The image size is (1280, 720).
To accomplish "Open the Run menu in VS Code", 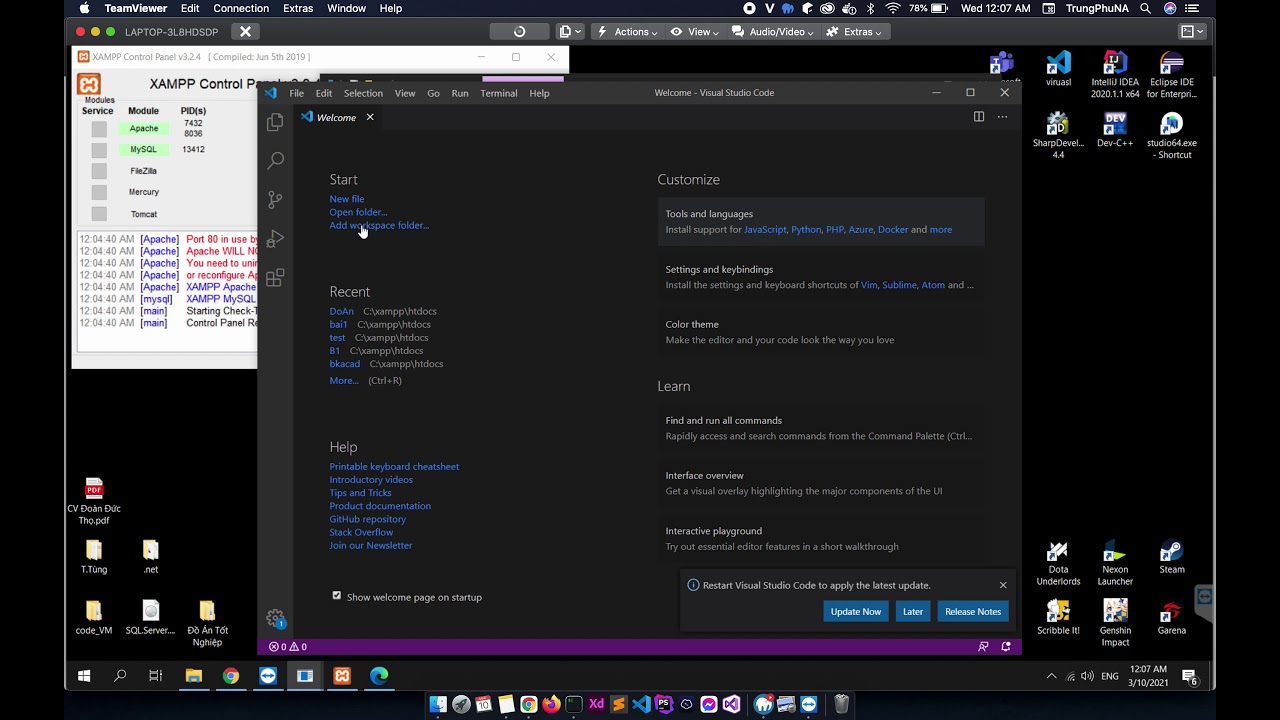I will (x=460, y=93).
